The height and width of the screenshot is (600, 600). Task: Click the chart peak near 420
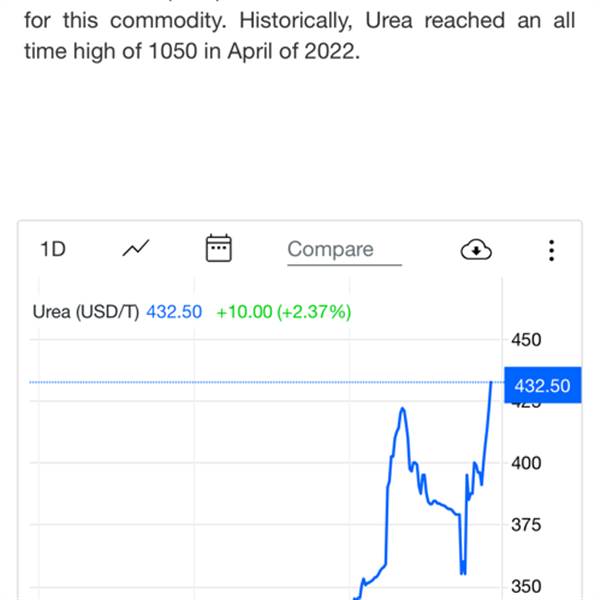pyautogui.click(x=403, y=409)
